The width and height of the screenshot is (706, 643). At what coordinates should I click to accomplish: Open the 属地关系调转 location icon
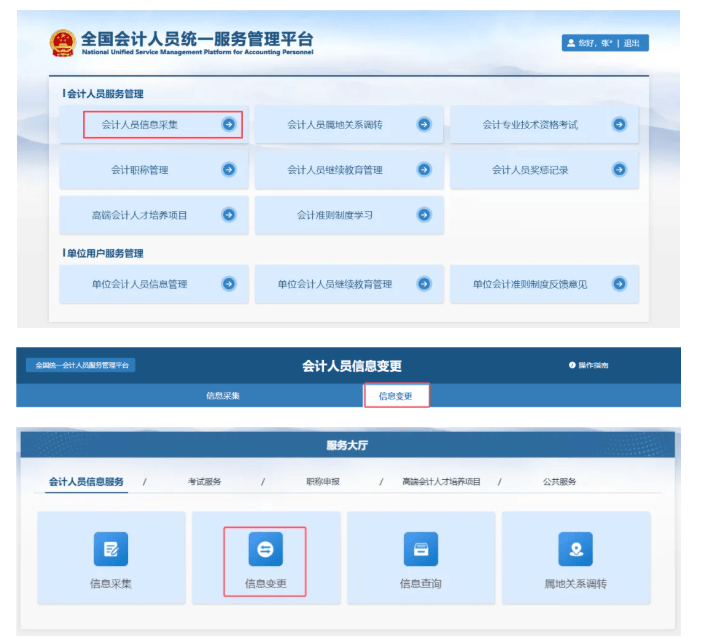pos(575,549)
